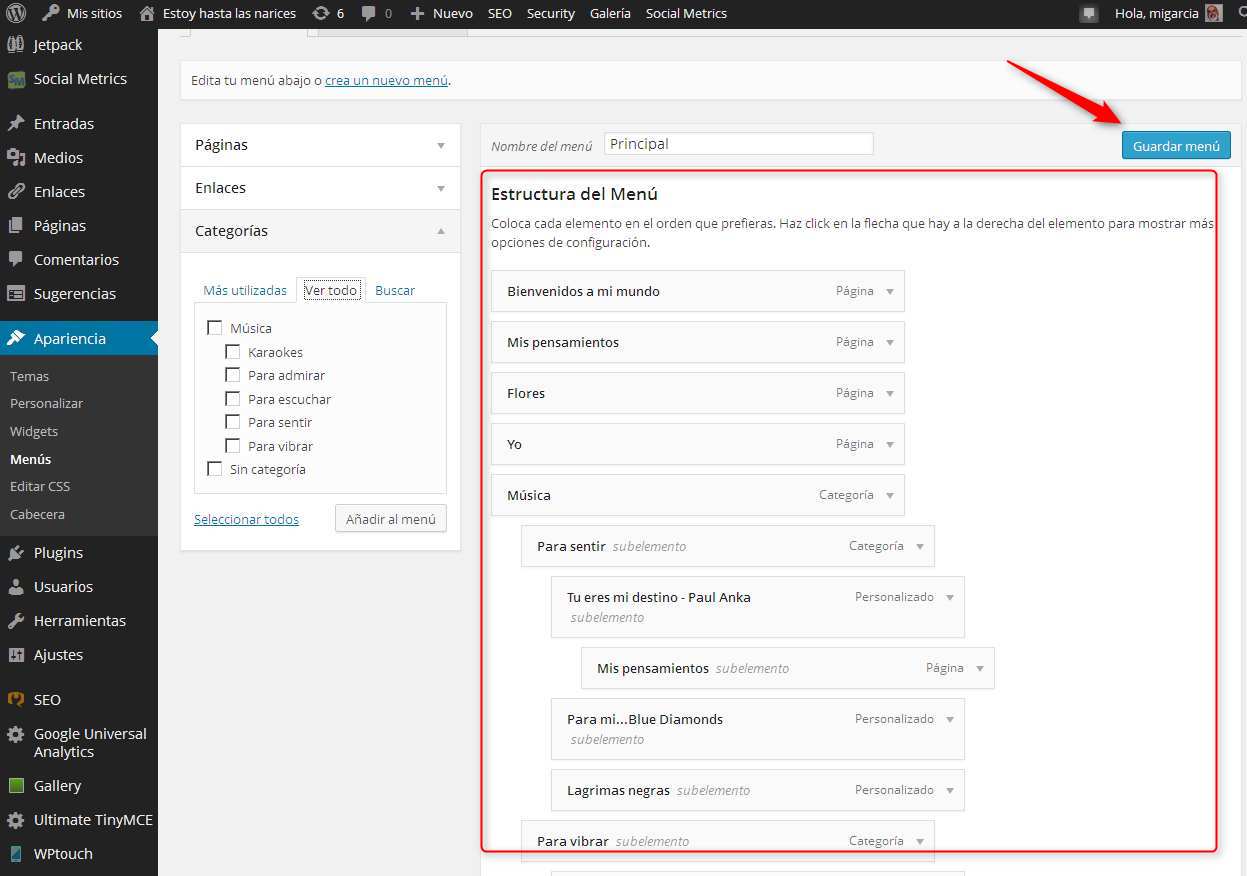Open the settings arrow on the Flores menu item
Screen dimensions: 1247x876
tap(889, 393)
